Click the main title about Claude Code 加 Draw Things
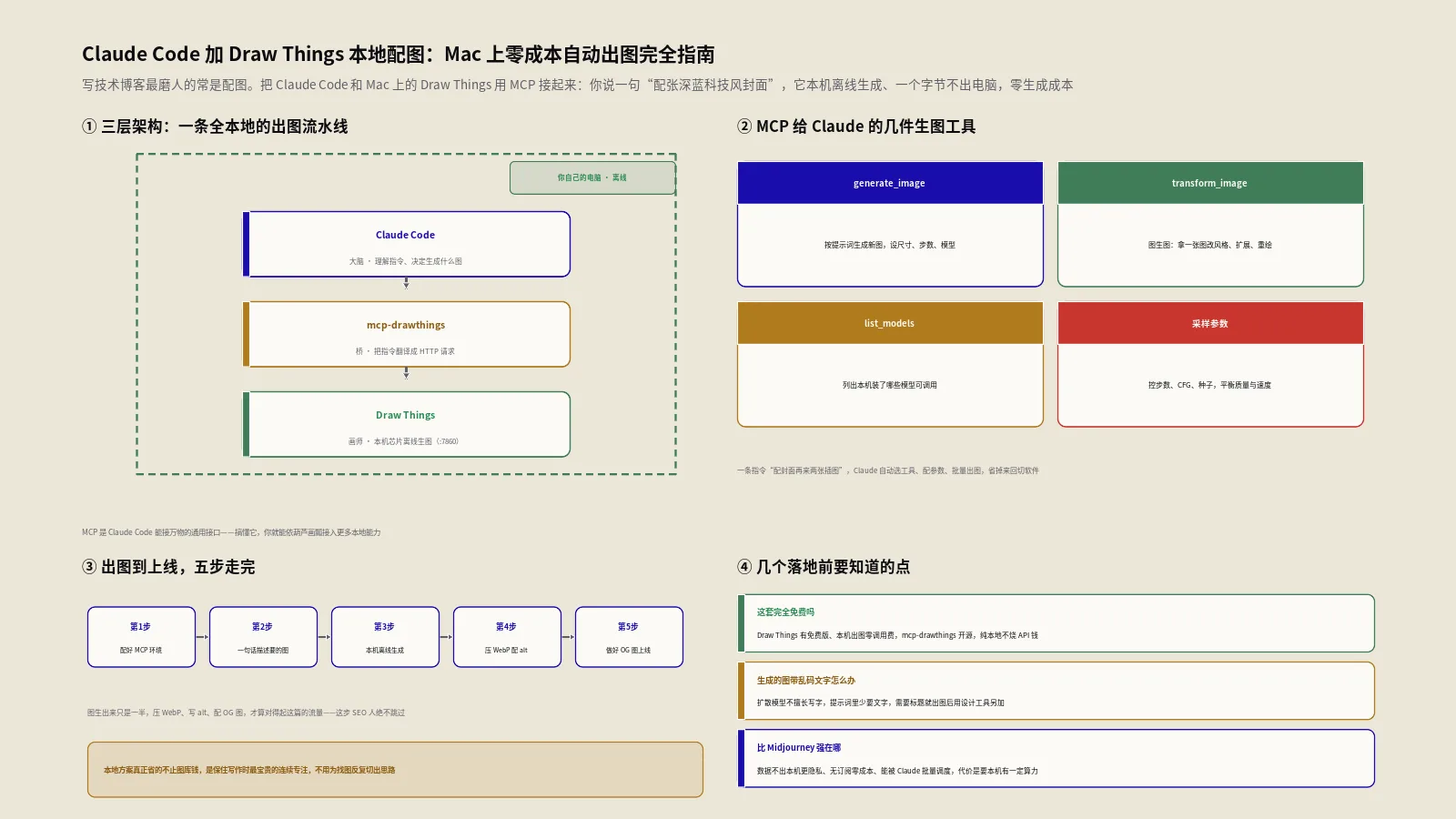This screenshot has width=1456, height=819. [399, 55]
